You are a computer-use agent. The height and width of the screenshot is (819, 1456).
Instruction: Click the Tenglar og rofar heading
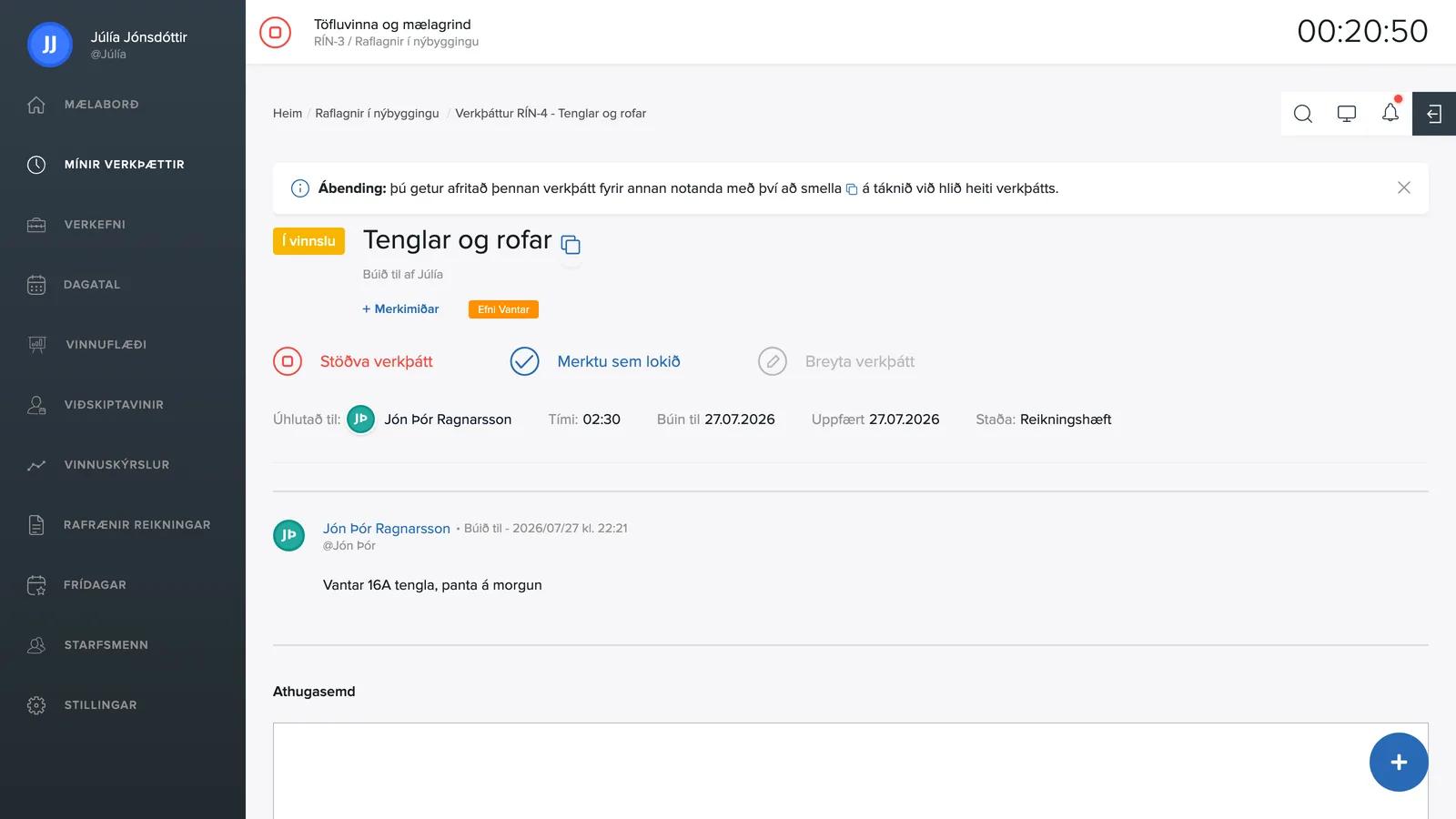(x=458, y=240)
